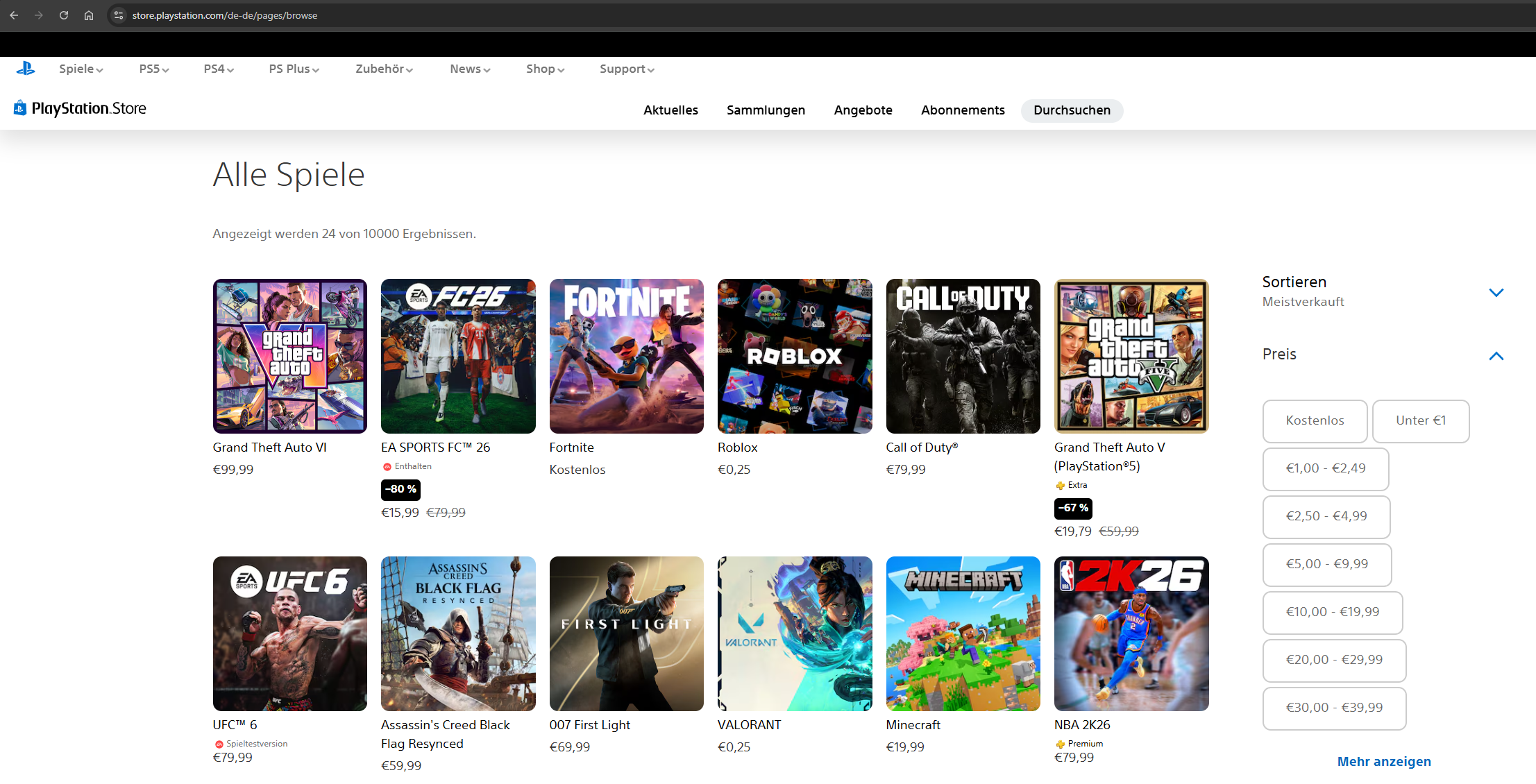
Task: Open the 007 First Light cover
Action: 627,633
